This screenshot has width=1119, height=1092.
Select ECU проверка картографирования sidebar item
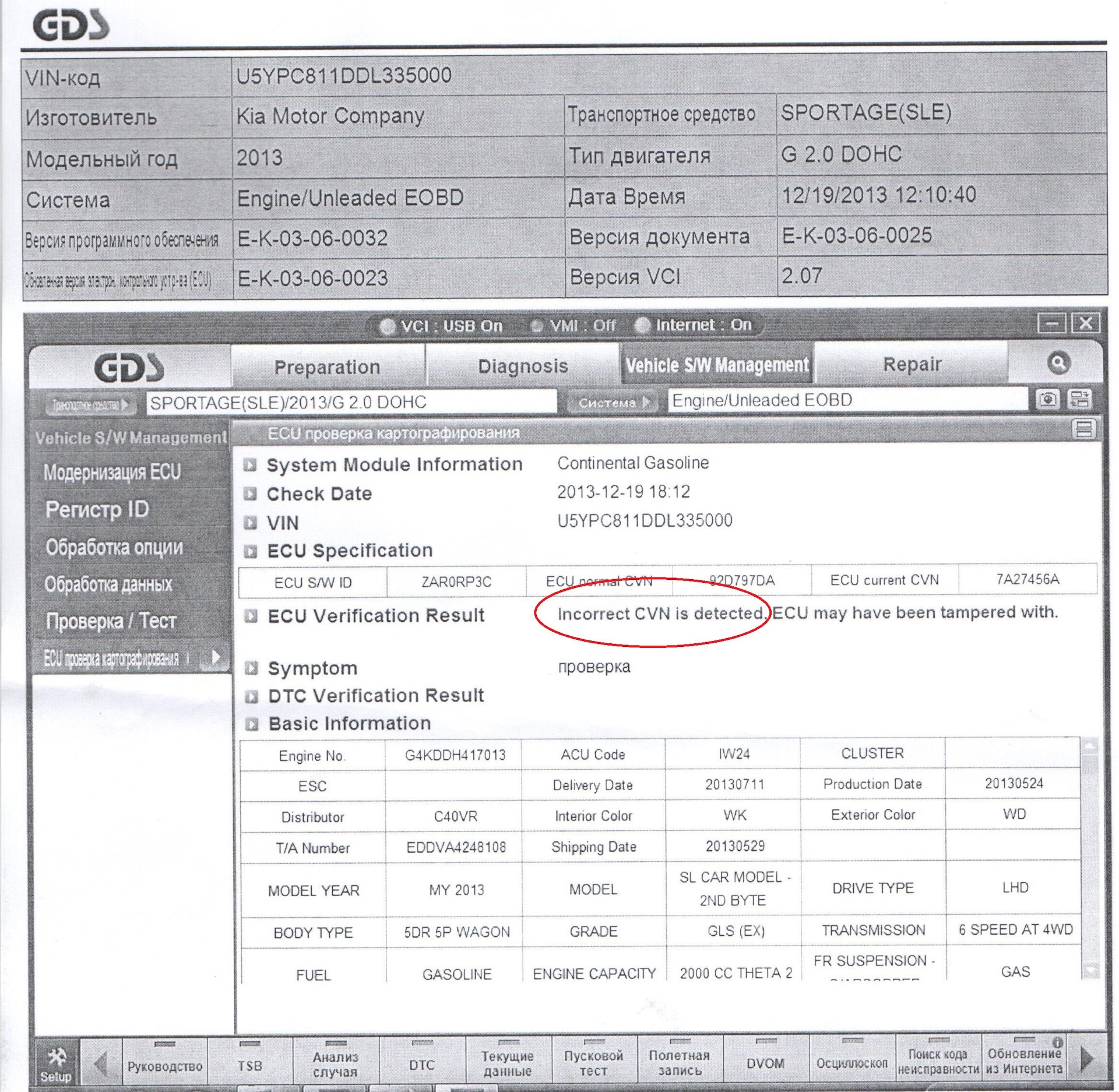click(x=111, y=658)
